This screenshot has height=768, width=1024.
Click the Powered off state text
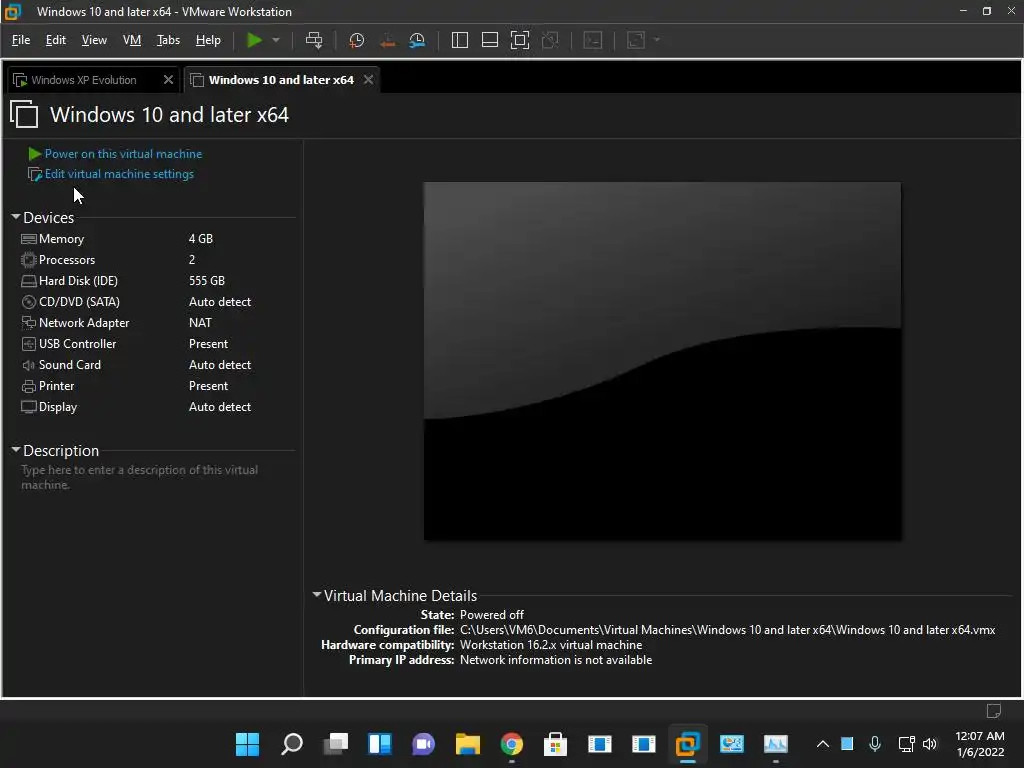pyautogui.click(x=492, y=615)
